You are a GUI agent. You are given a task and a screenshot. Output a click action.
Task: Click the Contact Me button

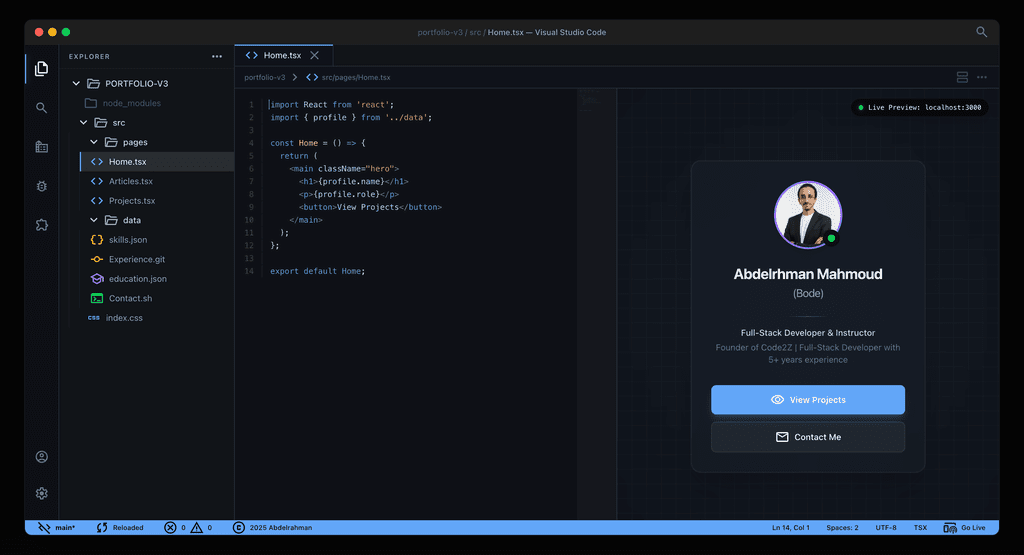pyautogui.click(x=807, y=437)
